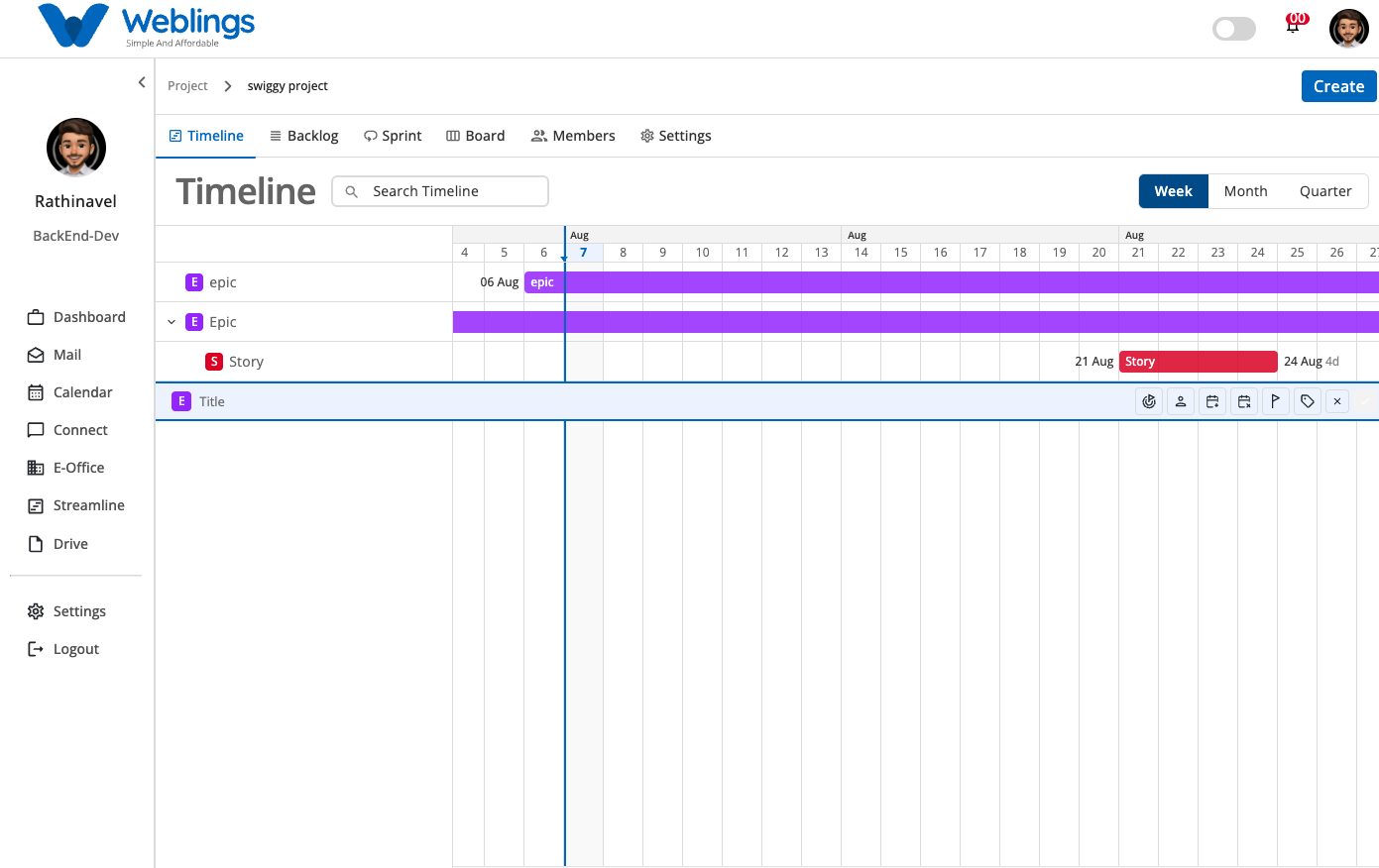
Task: Select the Week view
Action: [1174, 191]
